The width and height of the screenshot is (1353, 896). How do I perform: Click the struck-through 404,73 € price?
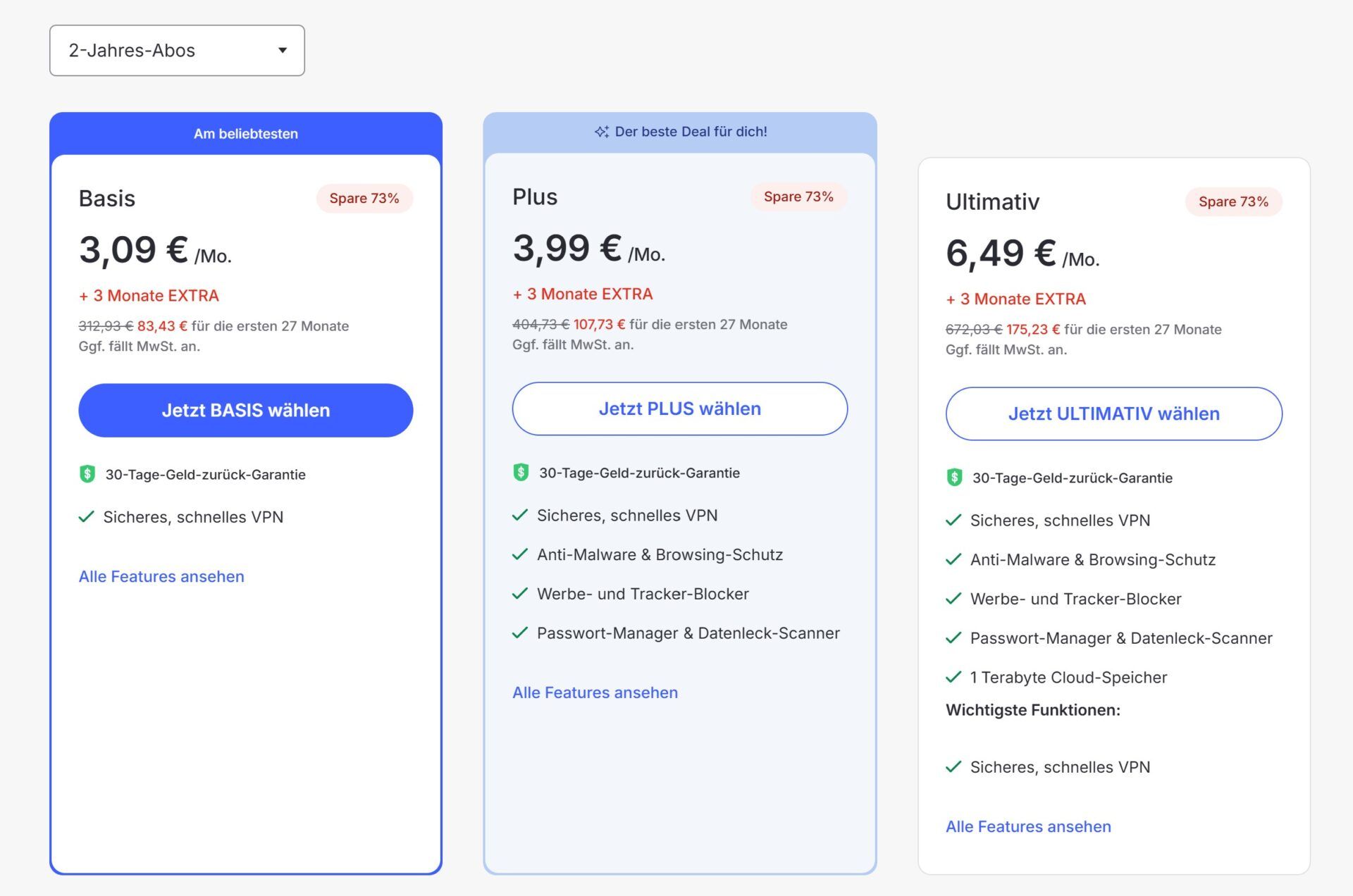coord(540,325)
